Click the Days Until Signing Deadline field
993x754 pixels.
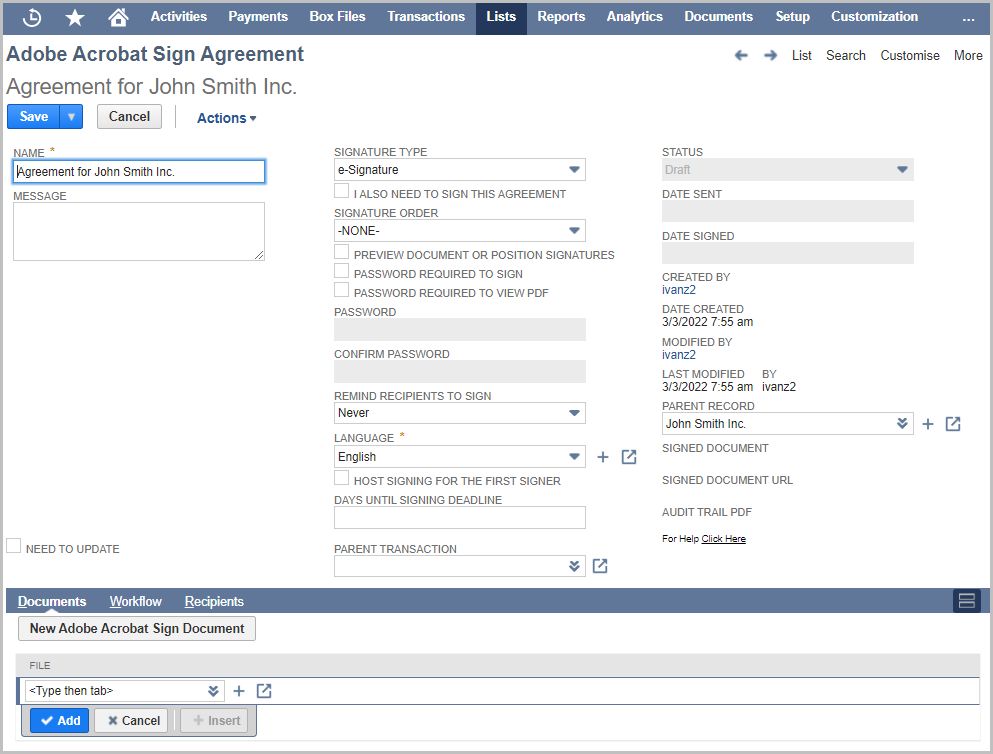coord(460,517)
